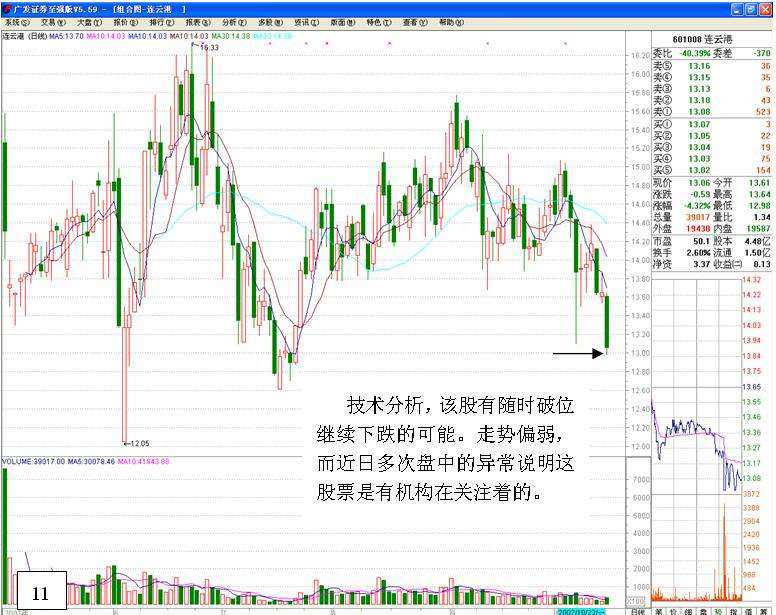Click the 连云港 (日线) chart title
Screen dimensions: 776x615
pos(25,36)
